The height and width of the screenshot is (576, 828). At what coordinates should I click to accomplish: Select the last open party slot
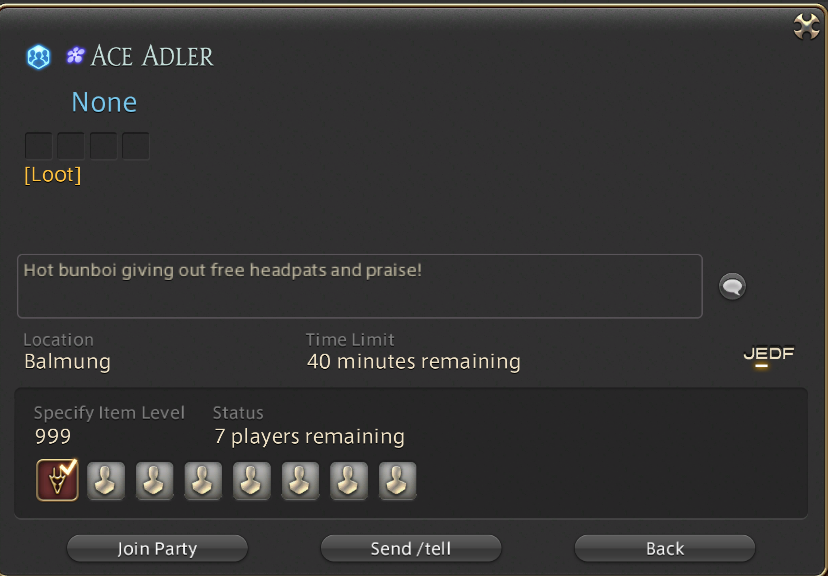tap(398, 480)
